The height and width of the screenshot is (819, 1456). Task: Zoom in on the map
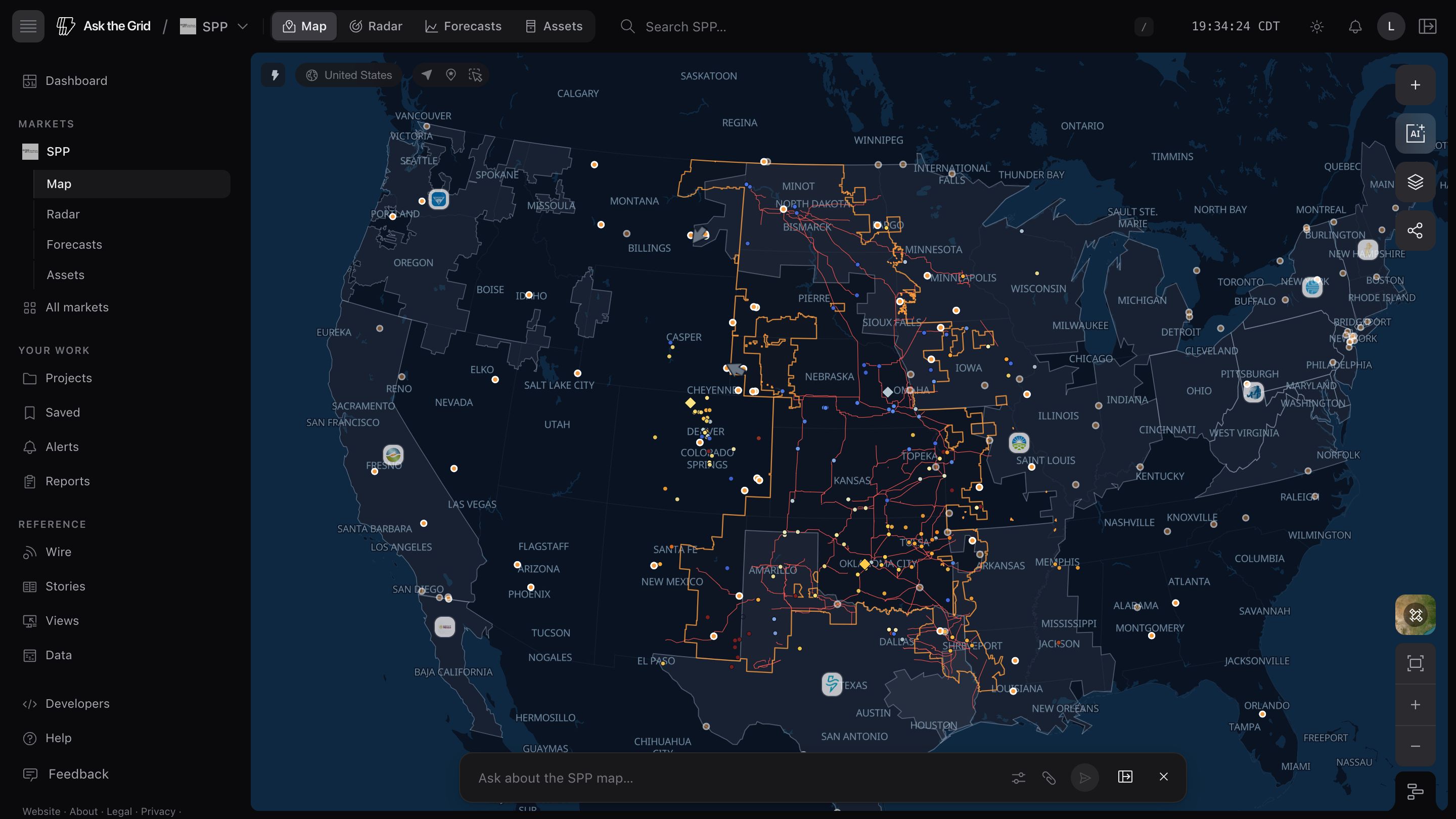[x=1416, y=705]
